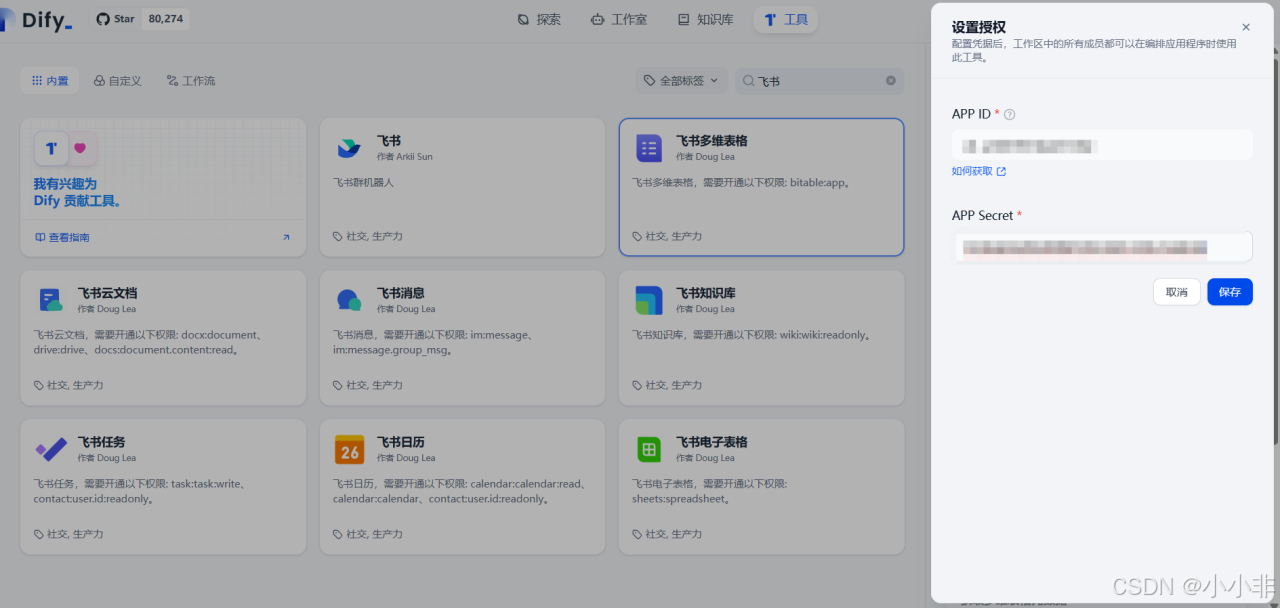Viewport: 1280px width, 608px height.
Task: Click the APP ID input field
Action: [x=1102, y=145]
